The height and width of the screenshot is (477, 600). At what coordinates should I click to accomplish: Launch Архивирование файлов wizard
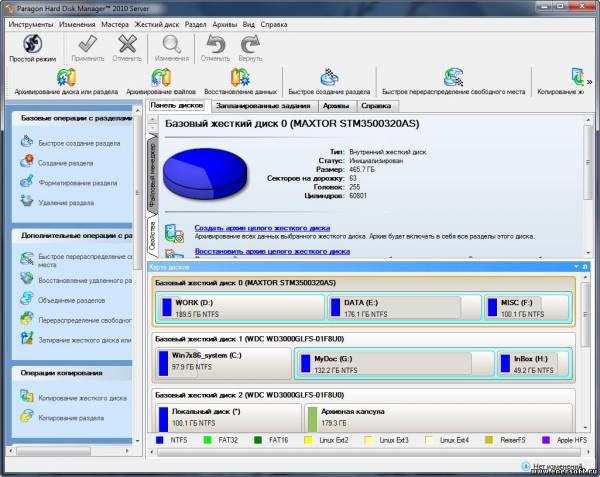(x=161, y=81)
